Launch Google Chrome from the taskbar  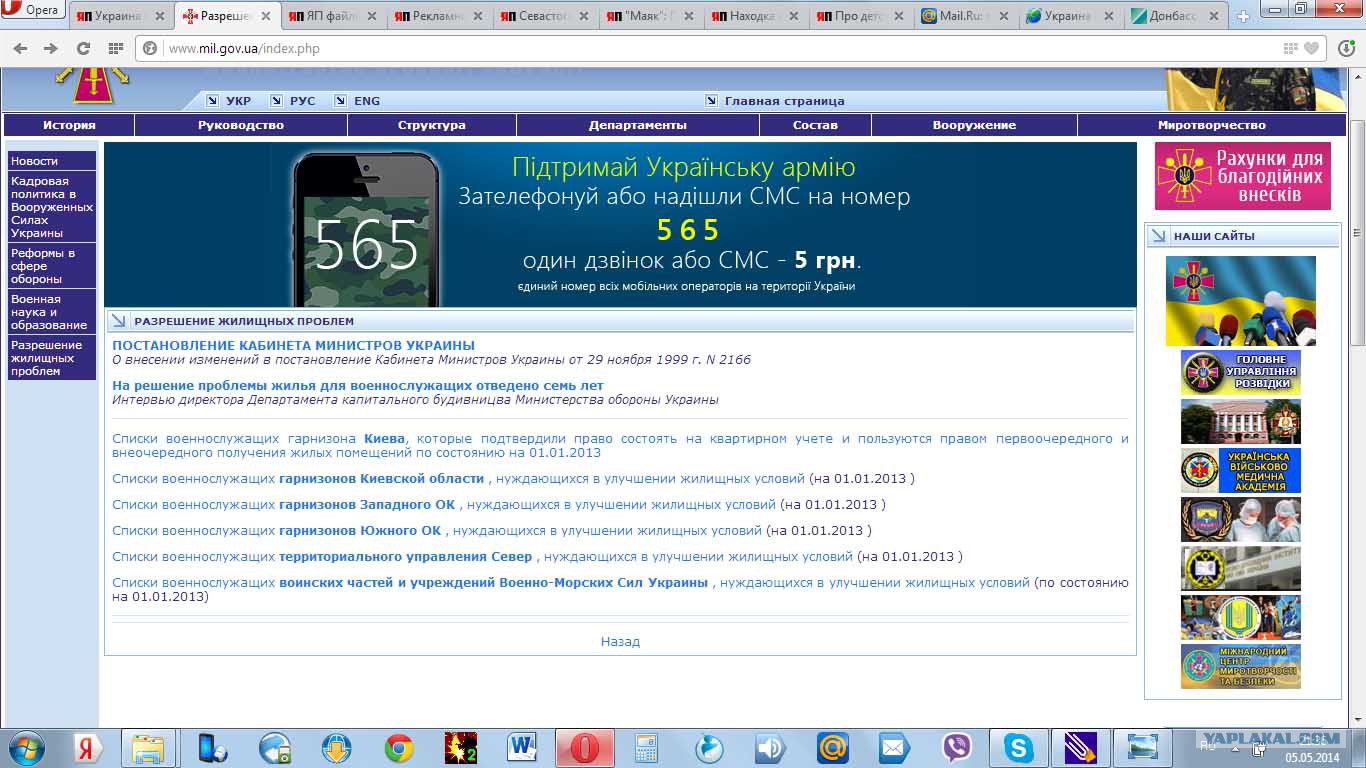click(x=399, y=748)
